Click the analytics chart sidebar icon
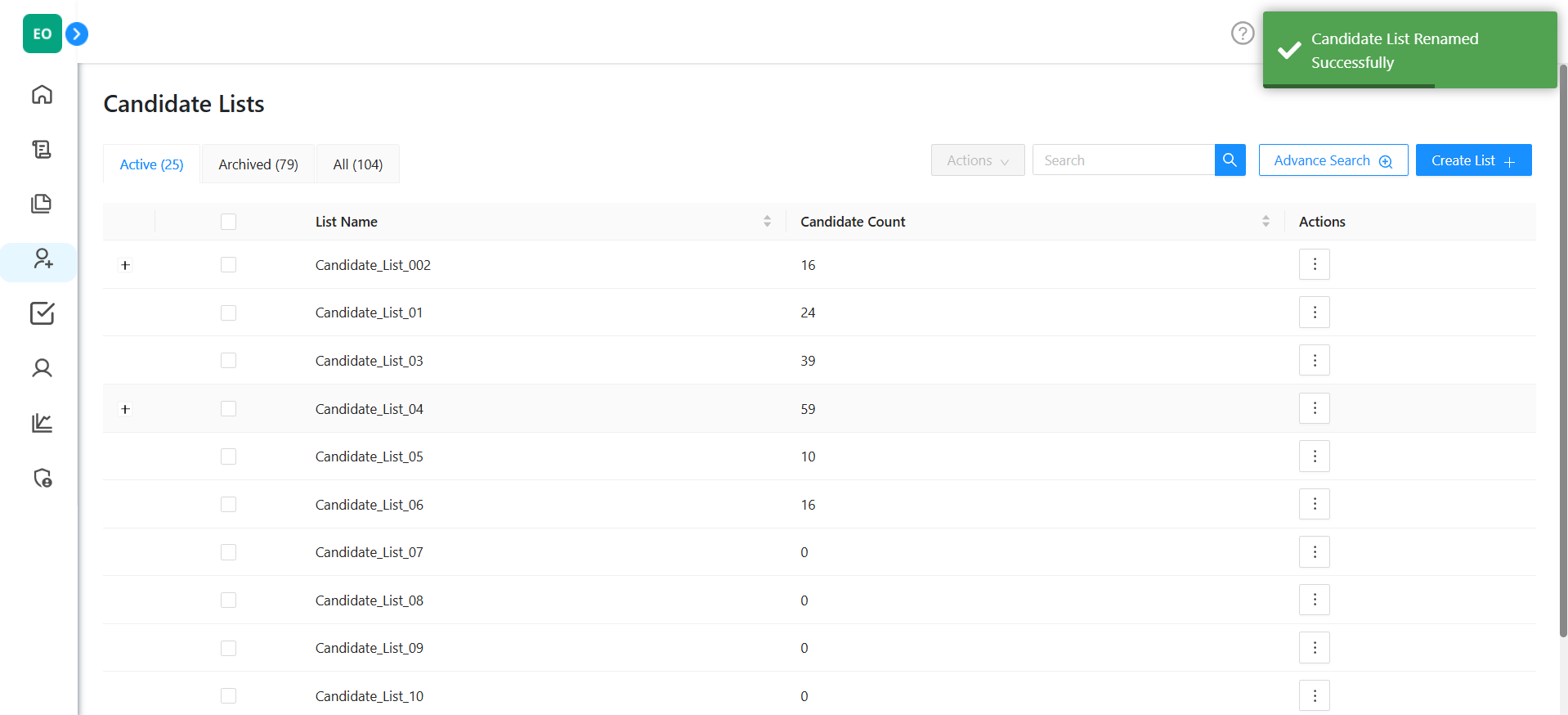This screenshot has width=1568, height=715. click(42, 423)
